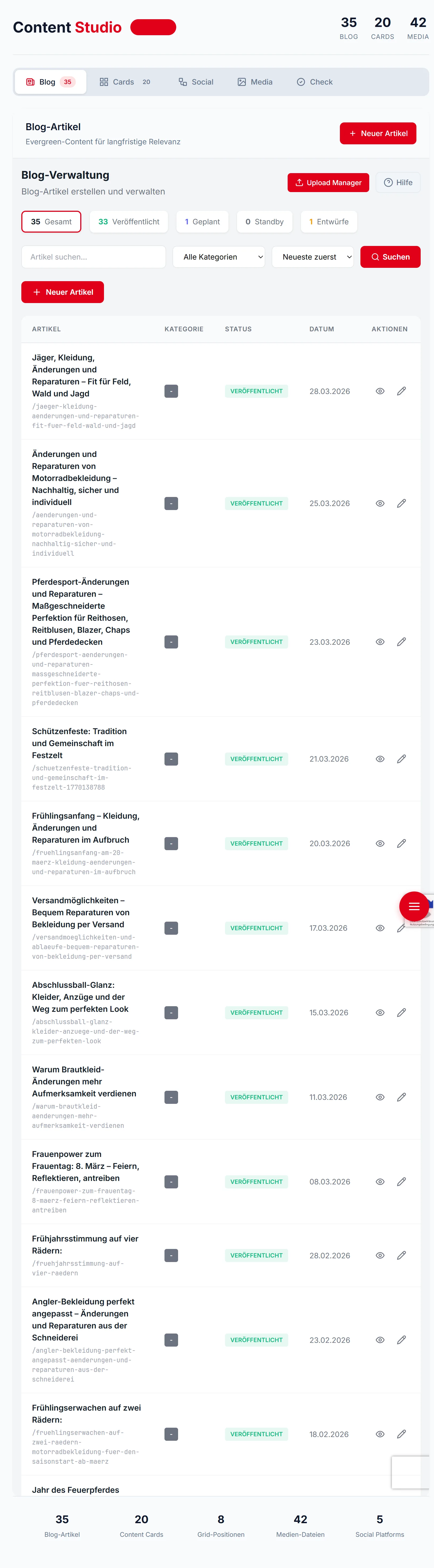Edit the Jäger, Kleidung article
This screenshot has height=1568, width=434.
point(401,391)
